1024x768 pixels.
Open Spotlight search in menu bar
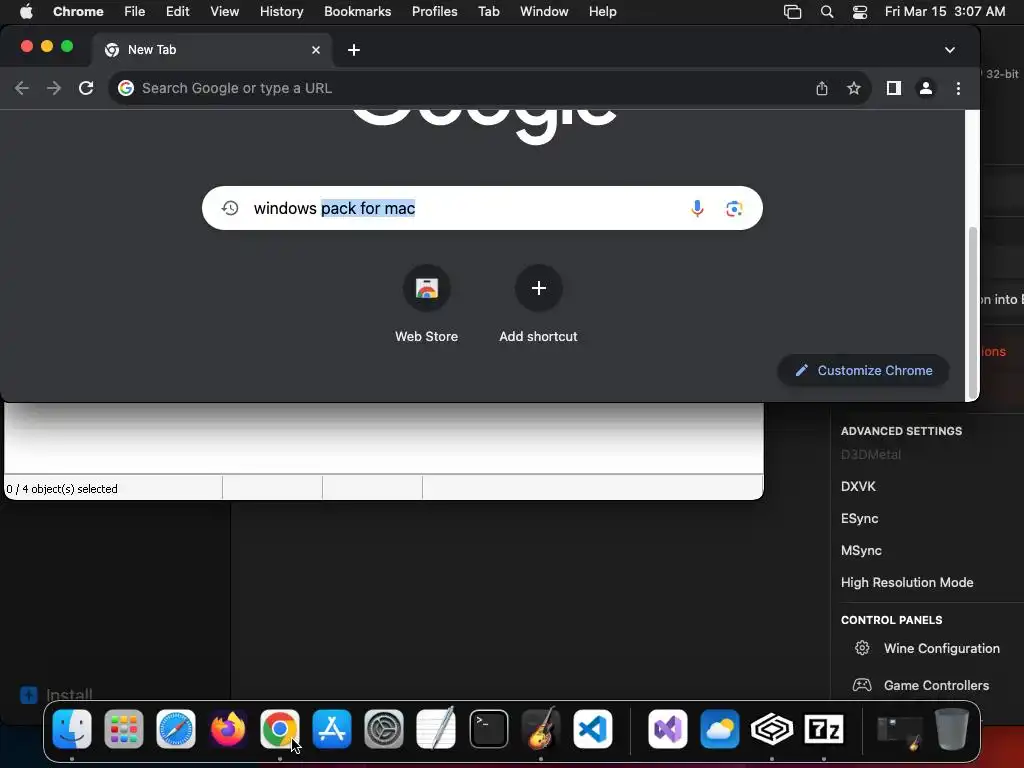(827, 12)
